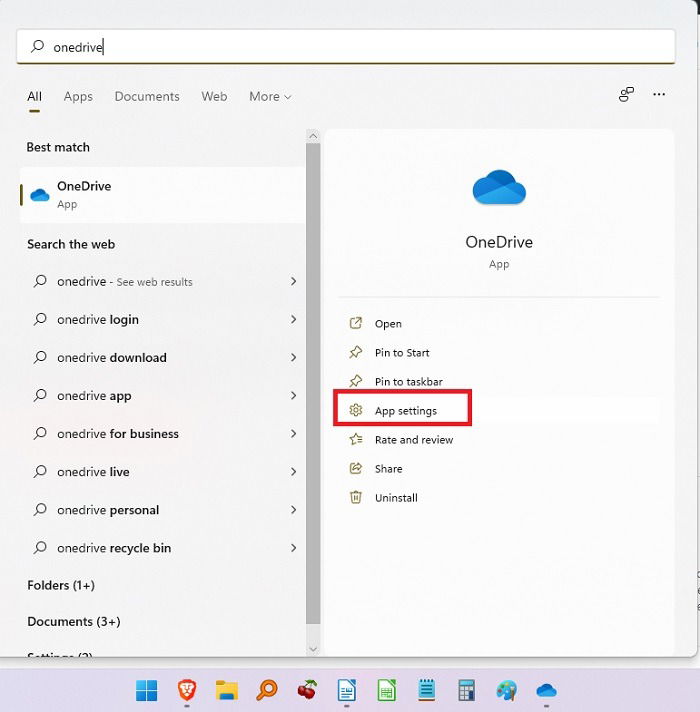This screenshot has height=712, width=700.
Task: Launch Brave browser from taskbar
Action: [x=187, y=690]
